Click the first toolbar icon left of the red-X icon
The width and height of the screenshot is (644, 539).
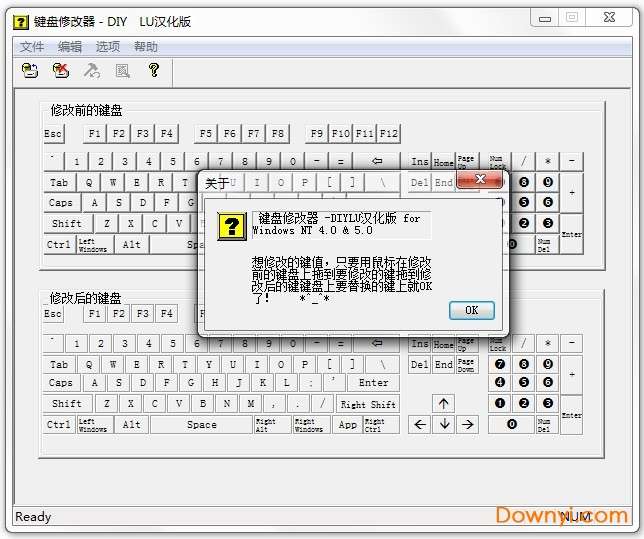pos(31,70)
